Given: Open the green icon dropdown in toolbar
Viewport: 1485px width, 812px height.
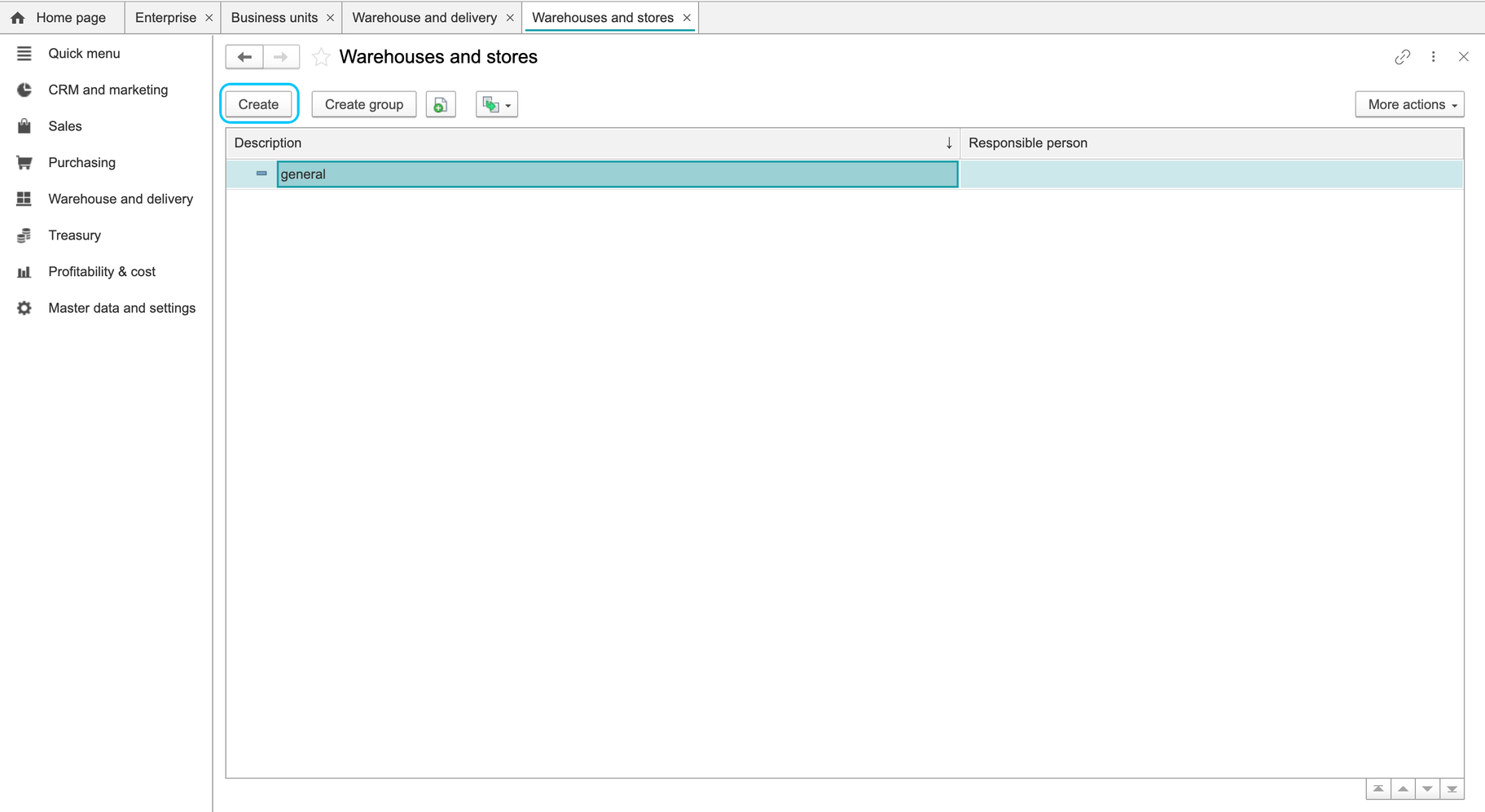Looking at the screenshot, I should point(497,104).
